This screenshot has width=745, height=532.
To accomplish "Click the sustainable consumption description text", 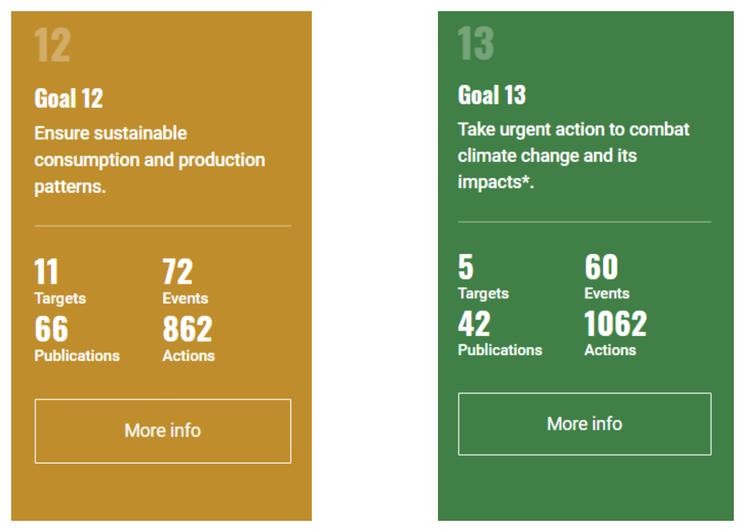I will (x=149, y=160).
